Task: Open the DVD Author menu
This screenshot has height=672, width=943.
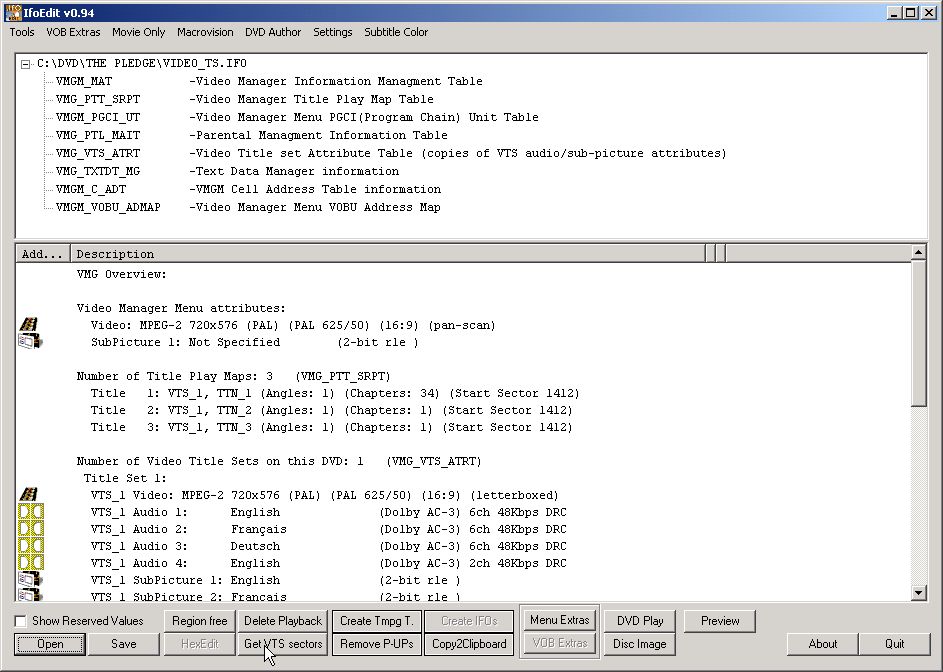Action: (273, 32)
